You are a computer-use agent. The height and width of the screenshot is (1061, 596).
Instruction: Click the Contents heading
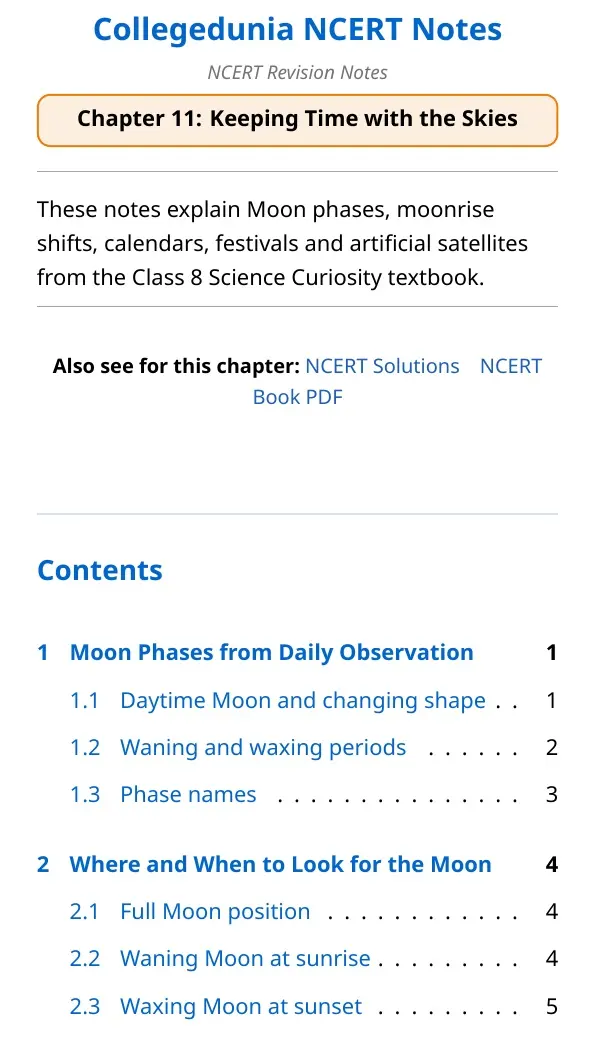(100, 570)
